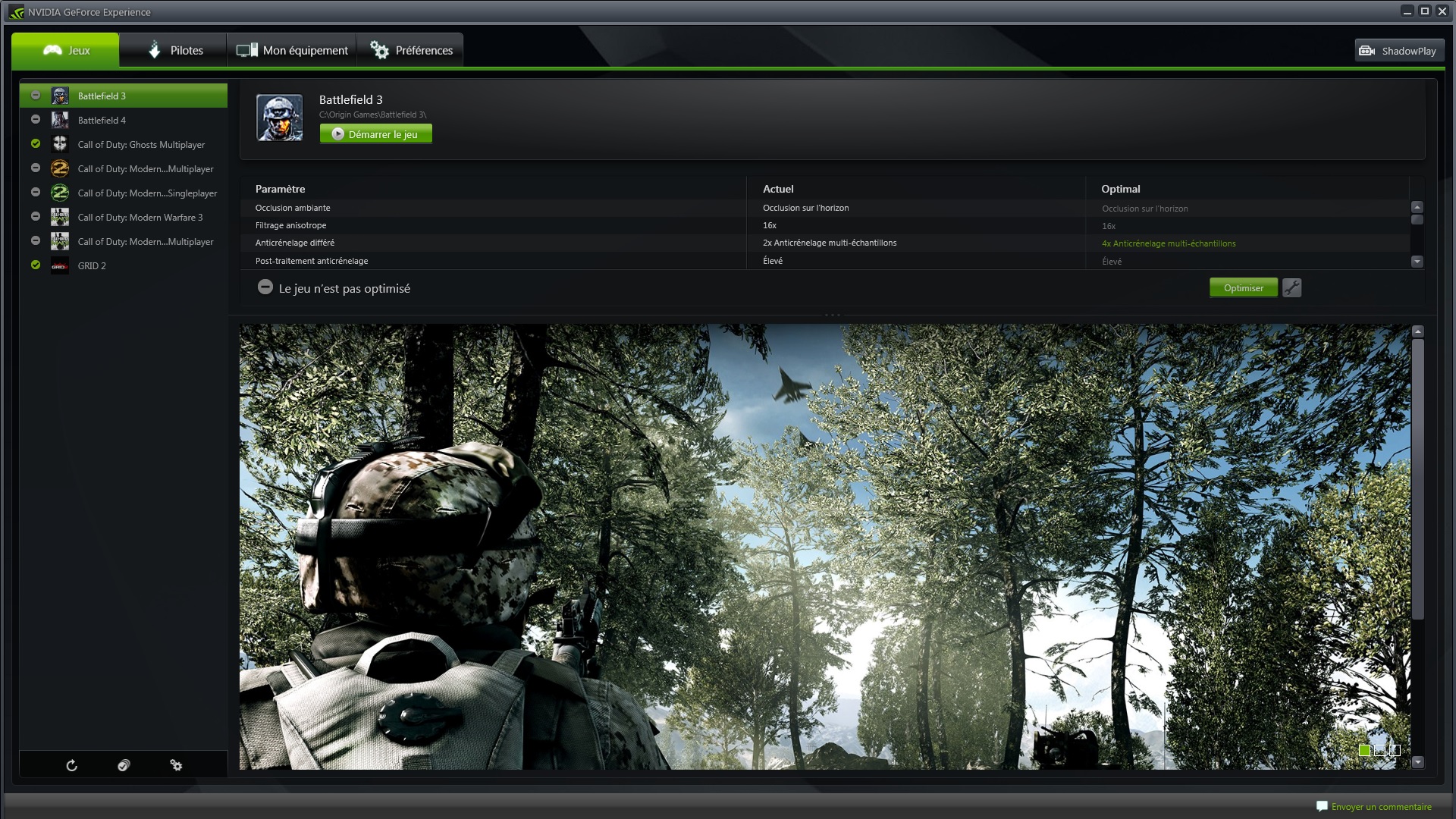The height and width of the screenshot is (819, 1456).
Task: Click the Paramètre column header
Action: pos(281,189)
